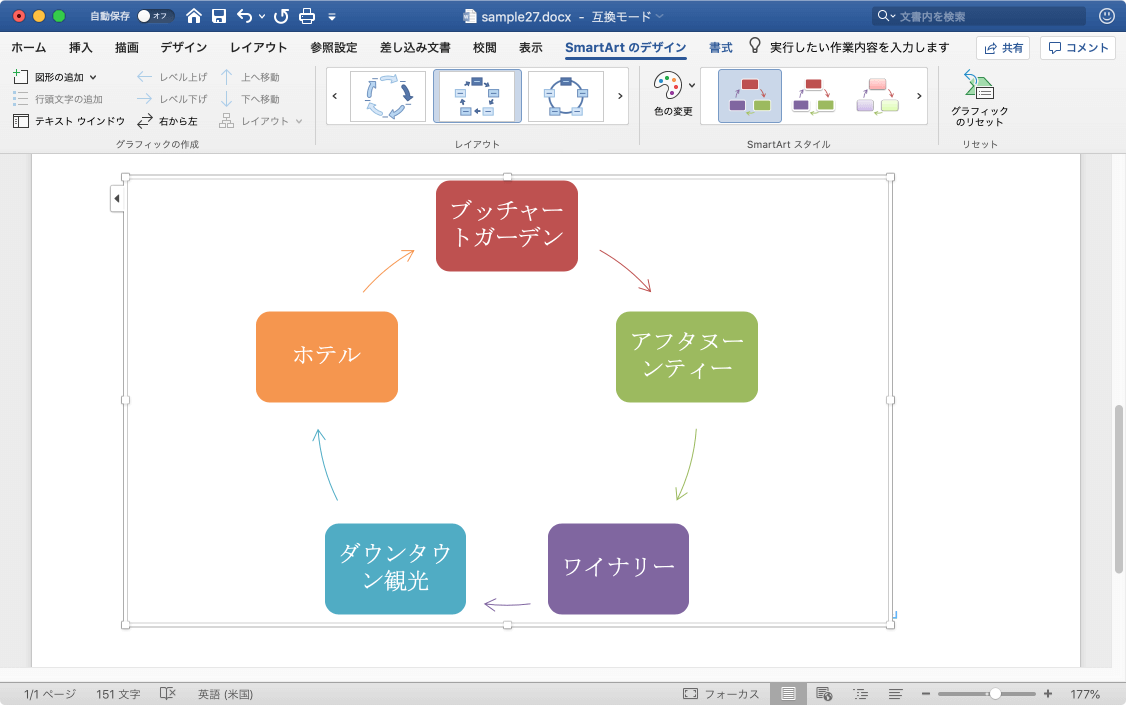The width and height of the screenshot is (1126, 705).
Task: Switch to print layout view icon
Action: [x=788, y=694]
